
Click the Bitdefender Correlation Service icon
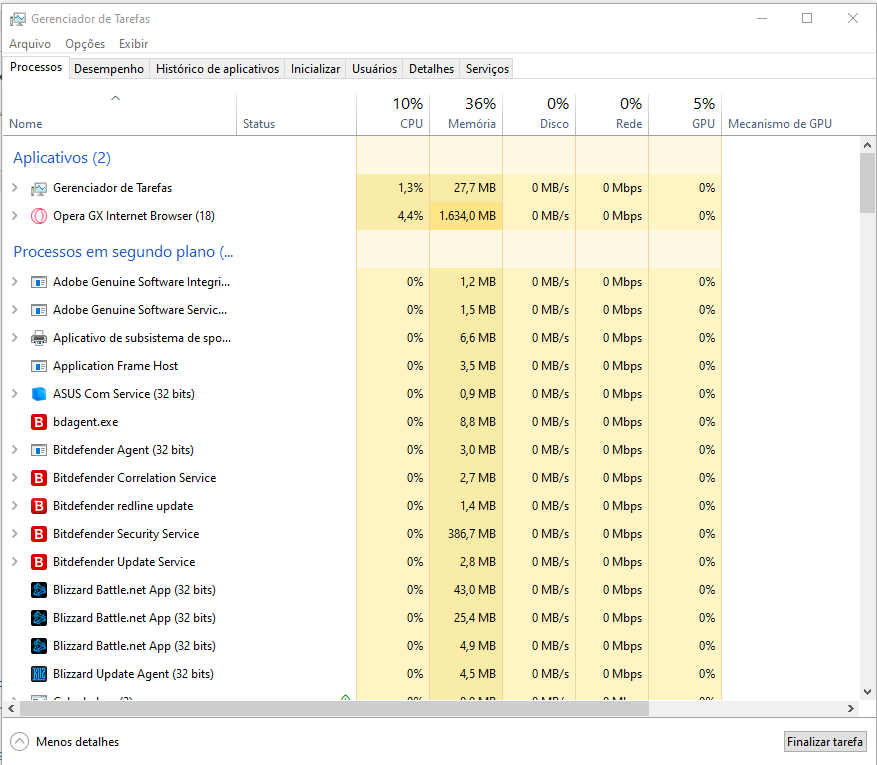[39, 478]
